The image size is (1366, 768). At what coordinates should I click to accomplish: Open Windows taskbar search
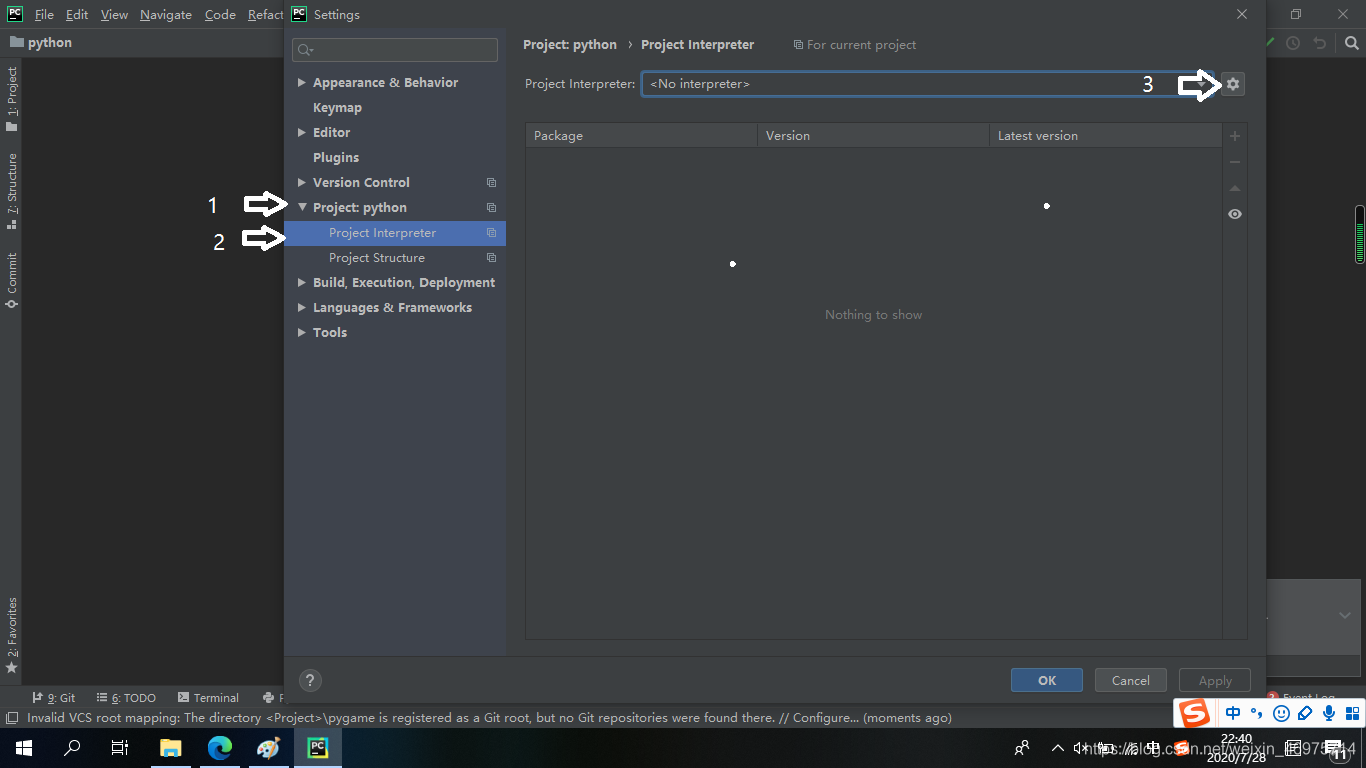pos(72,748)
